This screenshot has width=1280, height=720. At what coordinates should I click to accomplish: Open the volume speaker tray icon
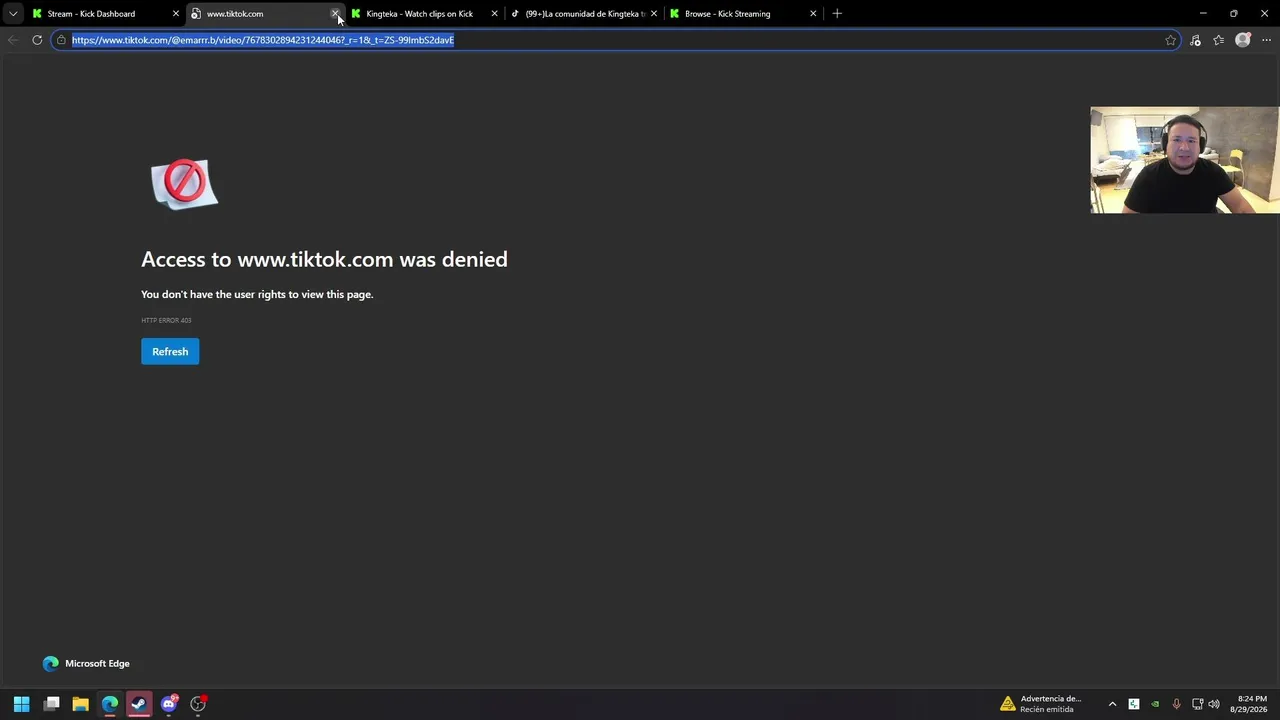tap(1214, 704)
